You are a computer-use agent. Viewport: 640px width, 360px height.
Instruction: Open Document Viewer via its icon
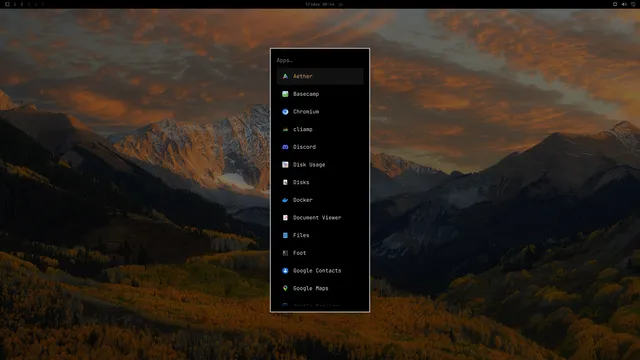point(285,218)
